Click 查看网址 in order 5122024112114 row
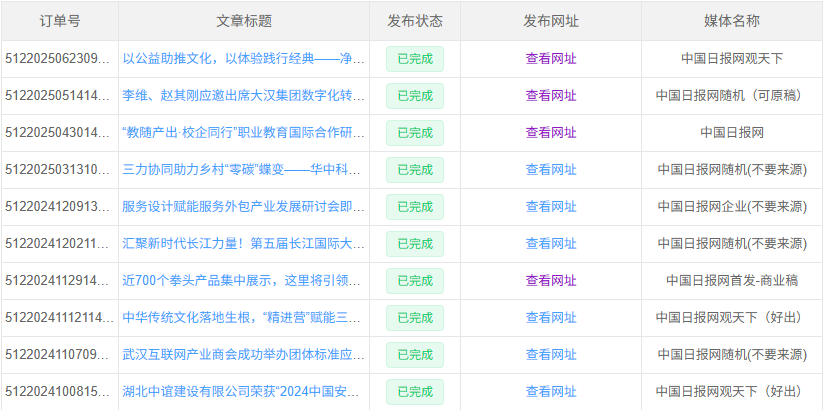Screen dimensions: 823x410 click(551, 318)
